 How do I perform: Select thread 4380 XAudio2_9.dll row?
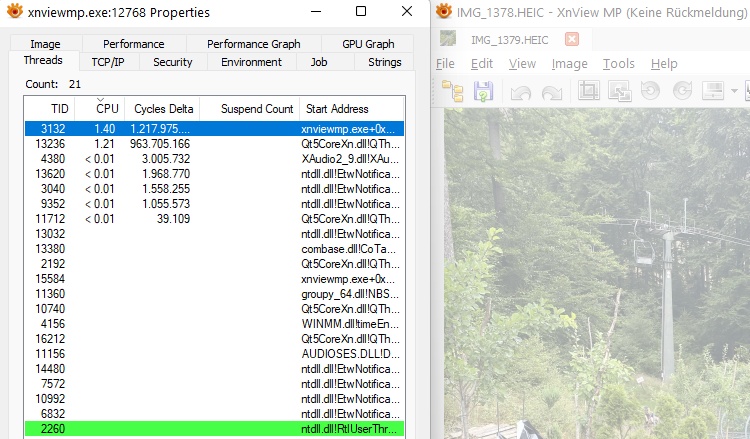(x=214, y=159)
